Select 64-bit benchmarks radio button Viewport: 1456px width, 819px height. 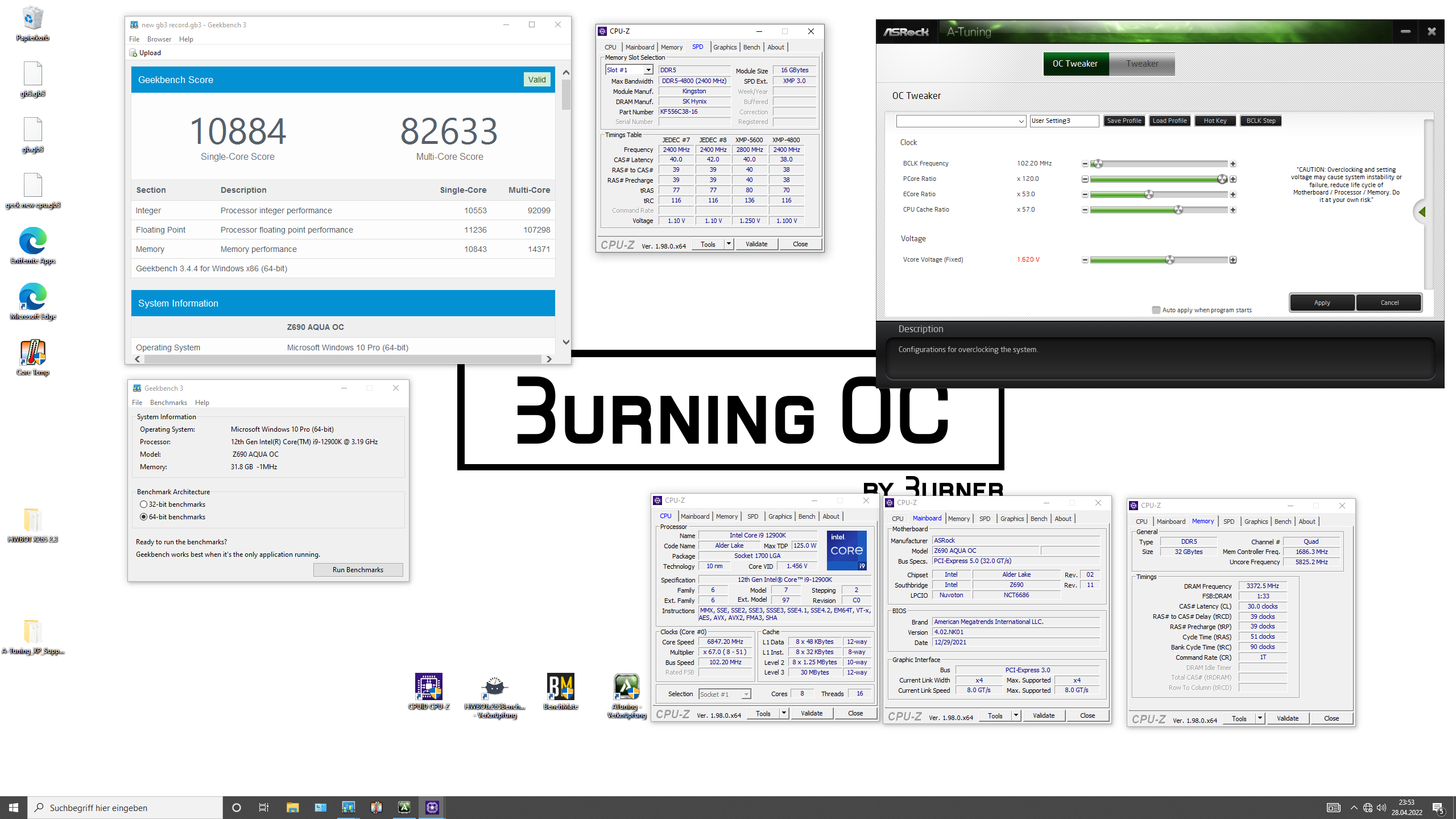coord(143,517)
